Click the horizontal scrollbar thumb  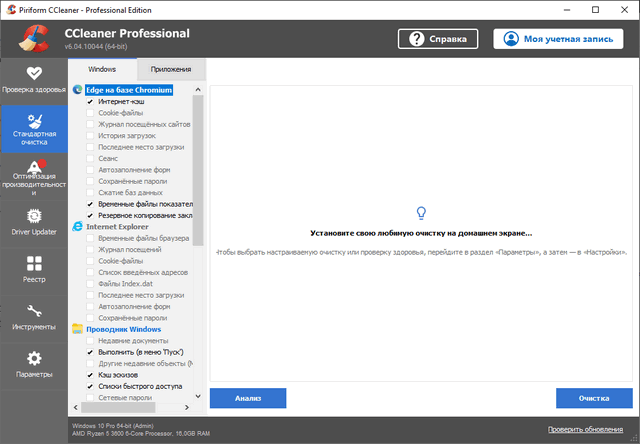tap(118, 407)
